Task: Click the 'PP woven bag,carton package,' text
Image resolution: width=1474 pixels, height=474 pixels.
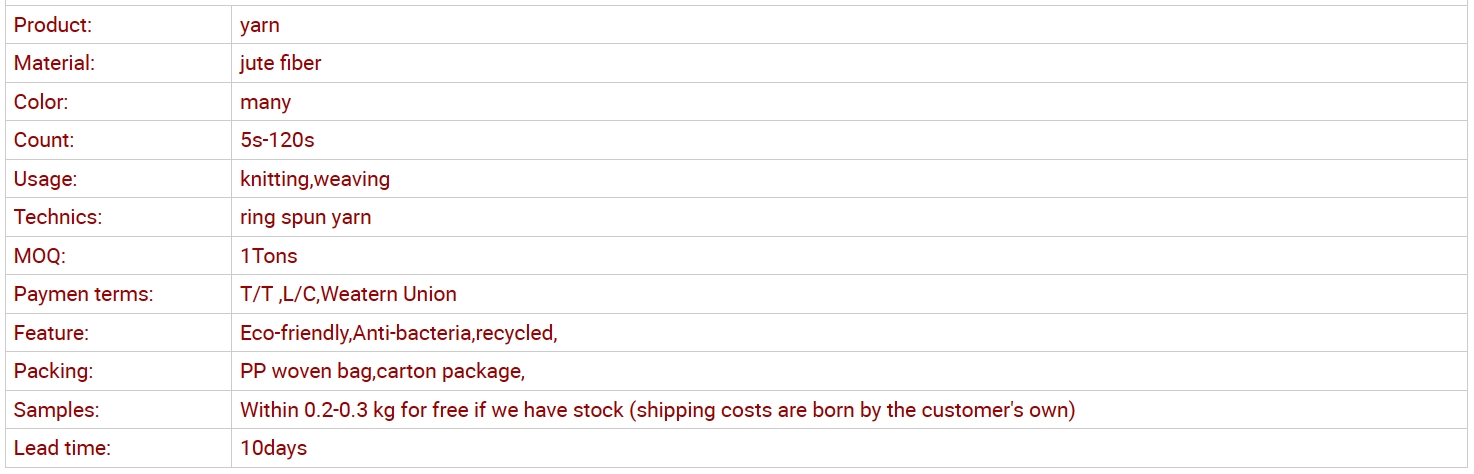Action: click(382, 371)
